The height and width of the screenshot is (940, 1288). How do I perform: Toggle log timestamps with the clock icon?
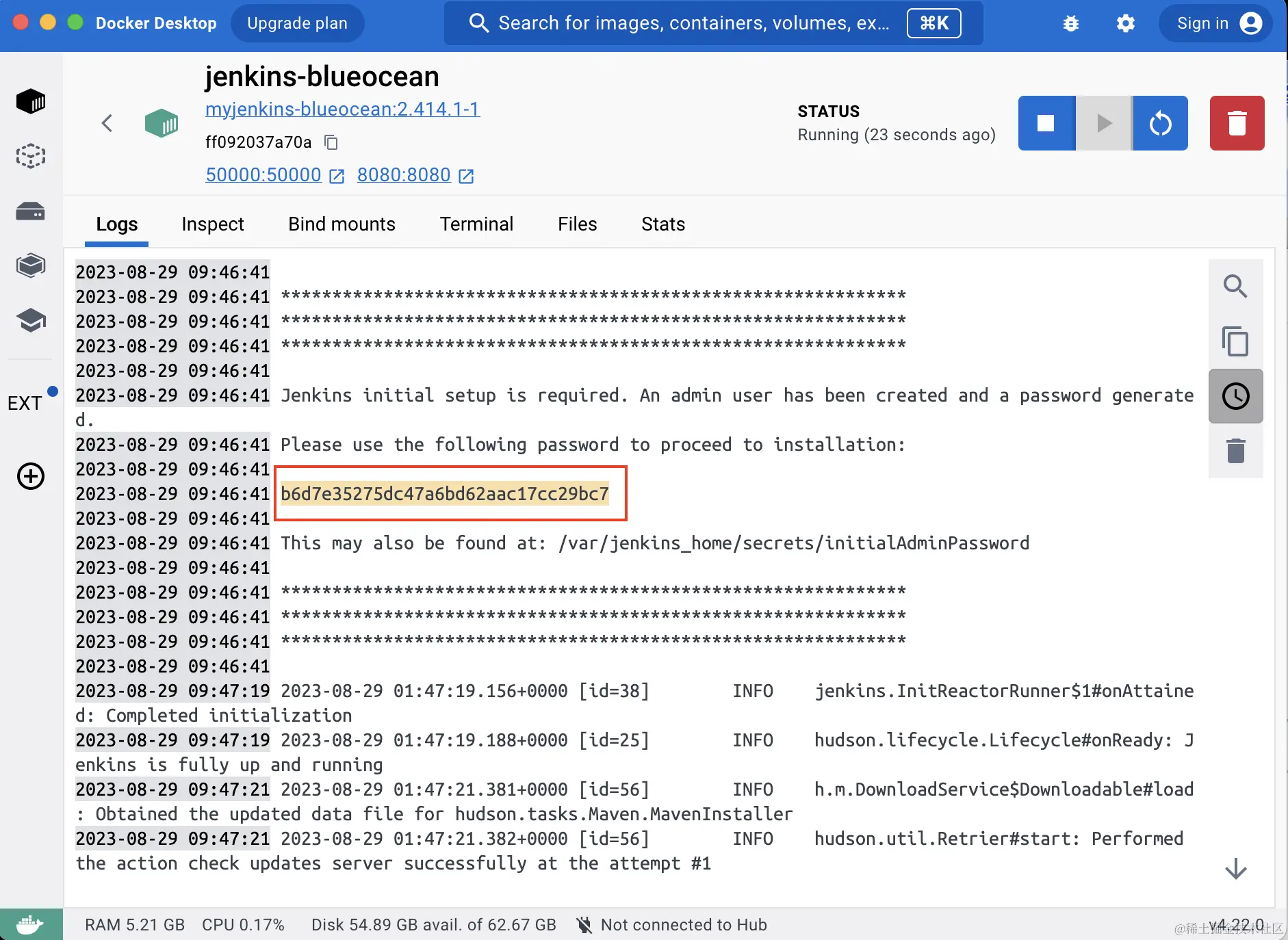[x=1235, y=396]
